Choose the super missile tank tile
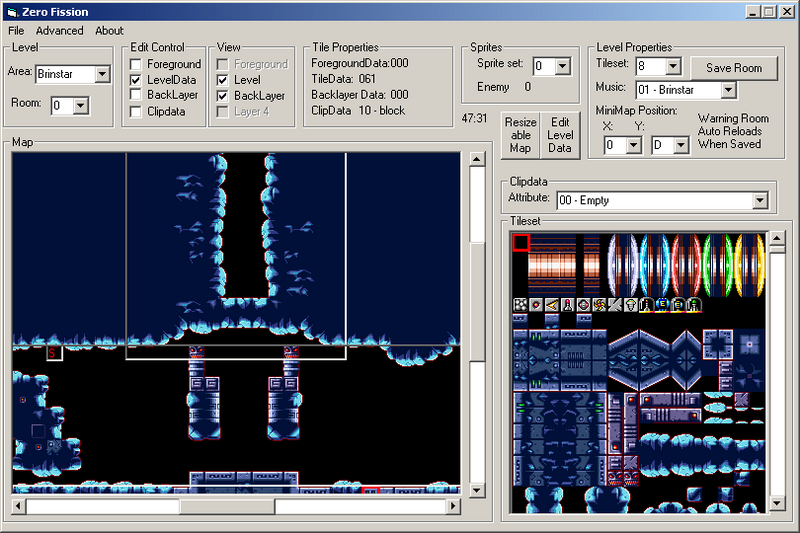 coord(694,305)
